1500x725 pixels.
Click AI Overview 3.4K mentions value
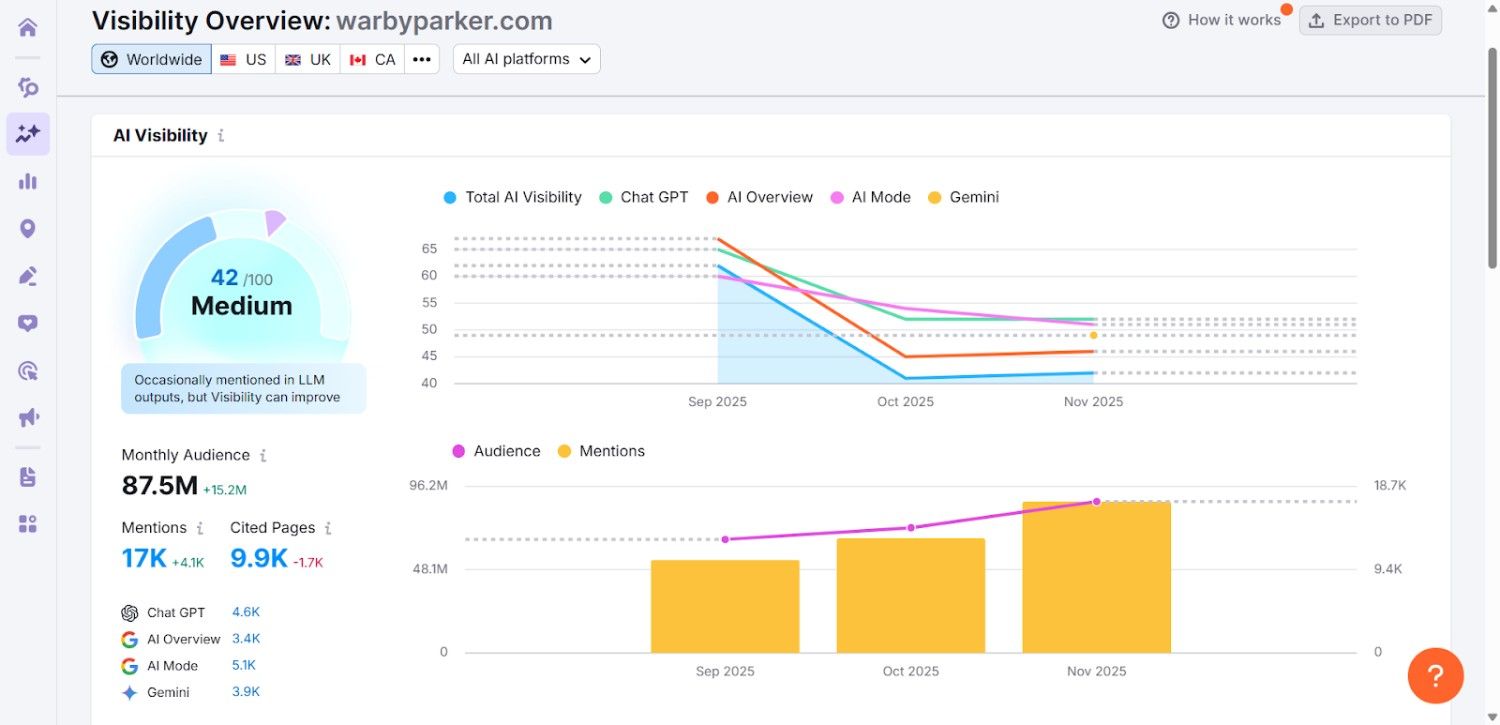pyautogui.click(x=246, y=638)
